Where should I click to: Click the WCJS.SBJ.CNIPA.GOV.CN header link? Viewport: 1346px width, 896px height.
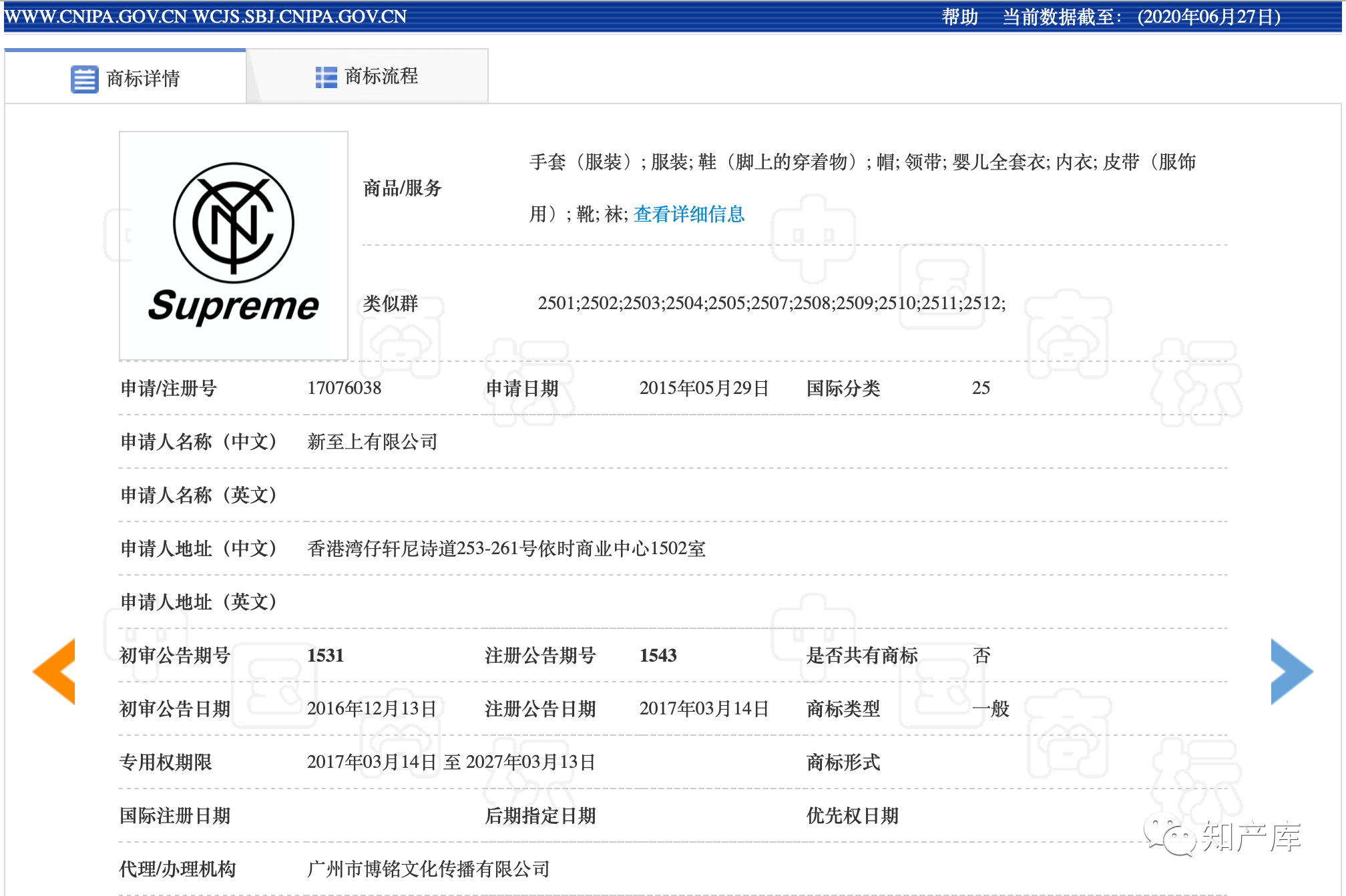tap(300, 17)
